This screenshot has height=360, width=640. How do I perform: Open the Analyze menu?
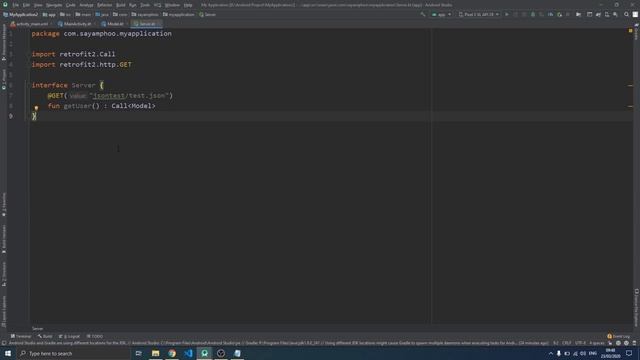(x=86, y=5)
